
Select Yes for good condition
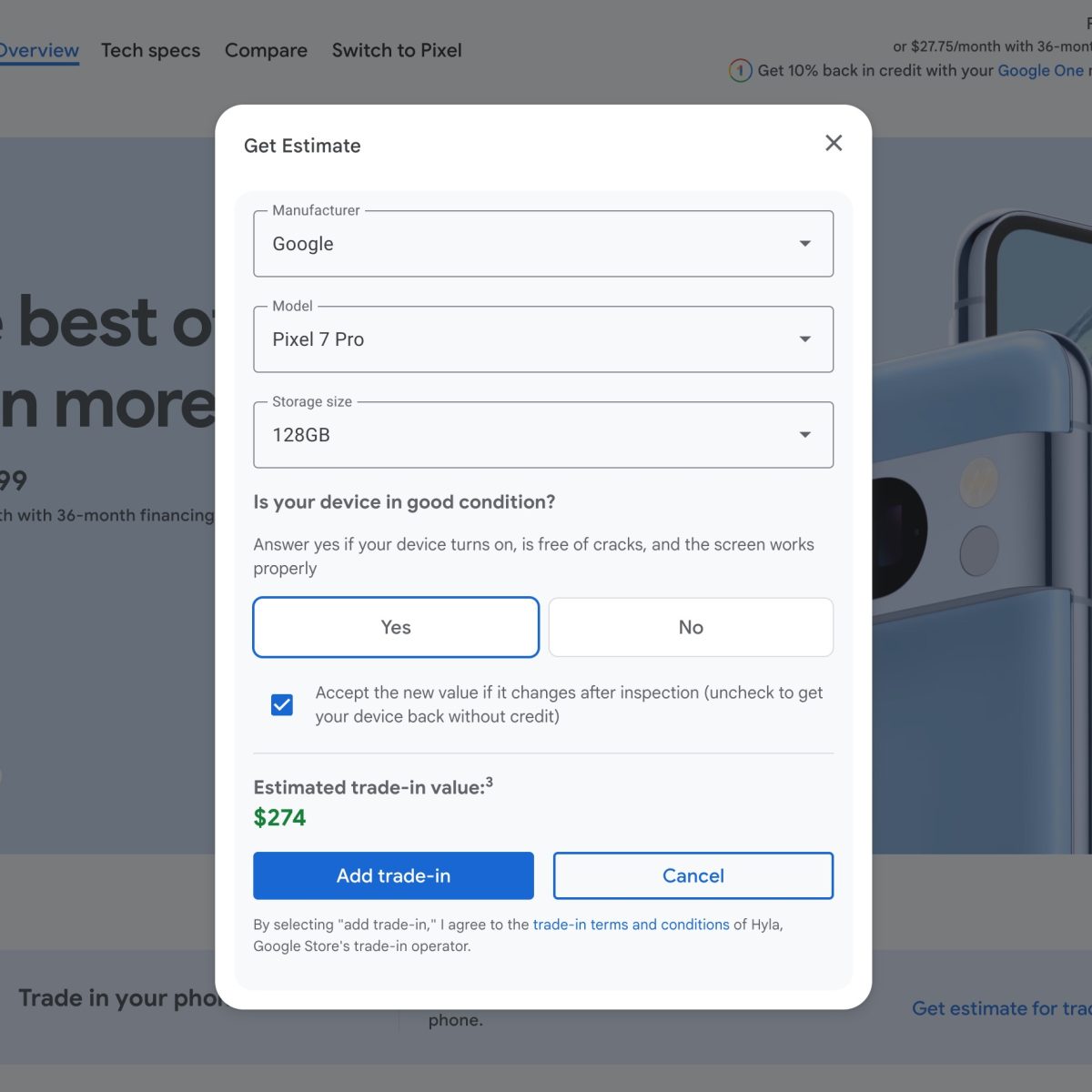pyautogui.click(x=396, y=627)
